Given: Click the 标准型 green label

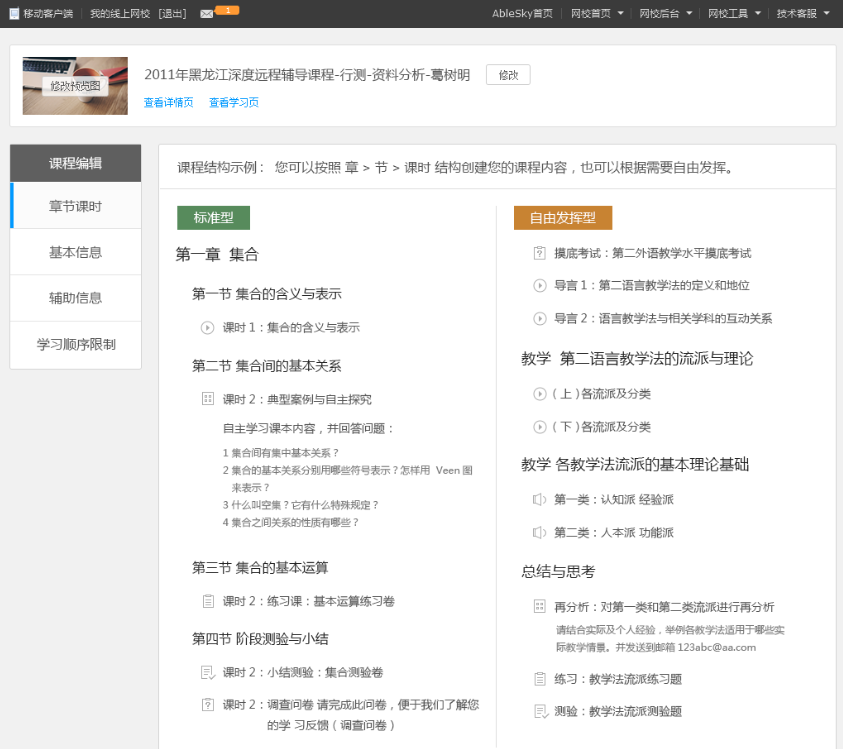Looking at the screenshot, I should (x=213, y=218).
